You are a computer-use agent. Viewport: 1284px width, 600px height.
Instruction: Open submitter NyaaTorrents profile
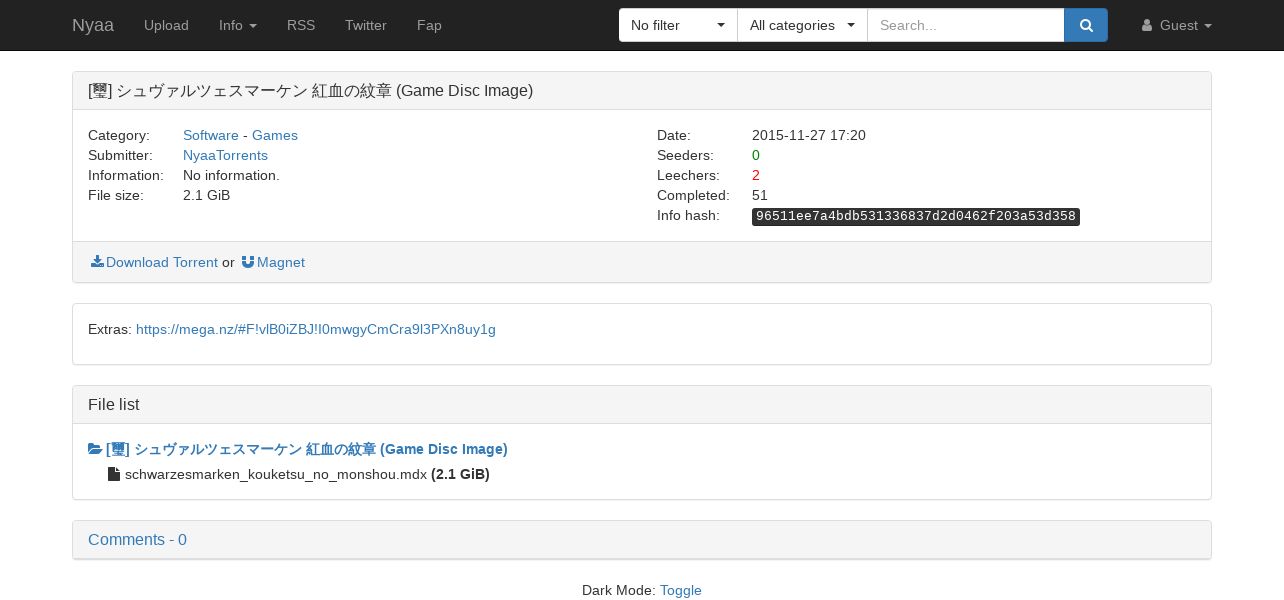pyautogui.click(x=225, y=155)
